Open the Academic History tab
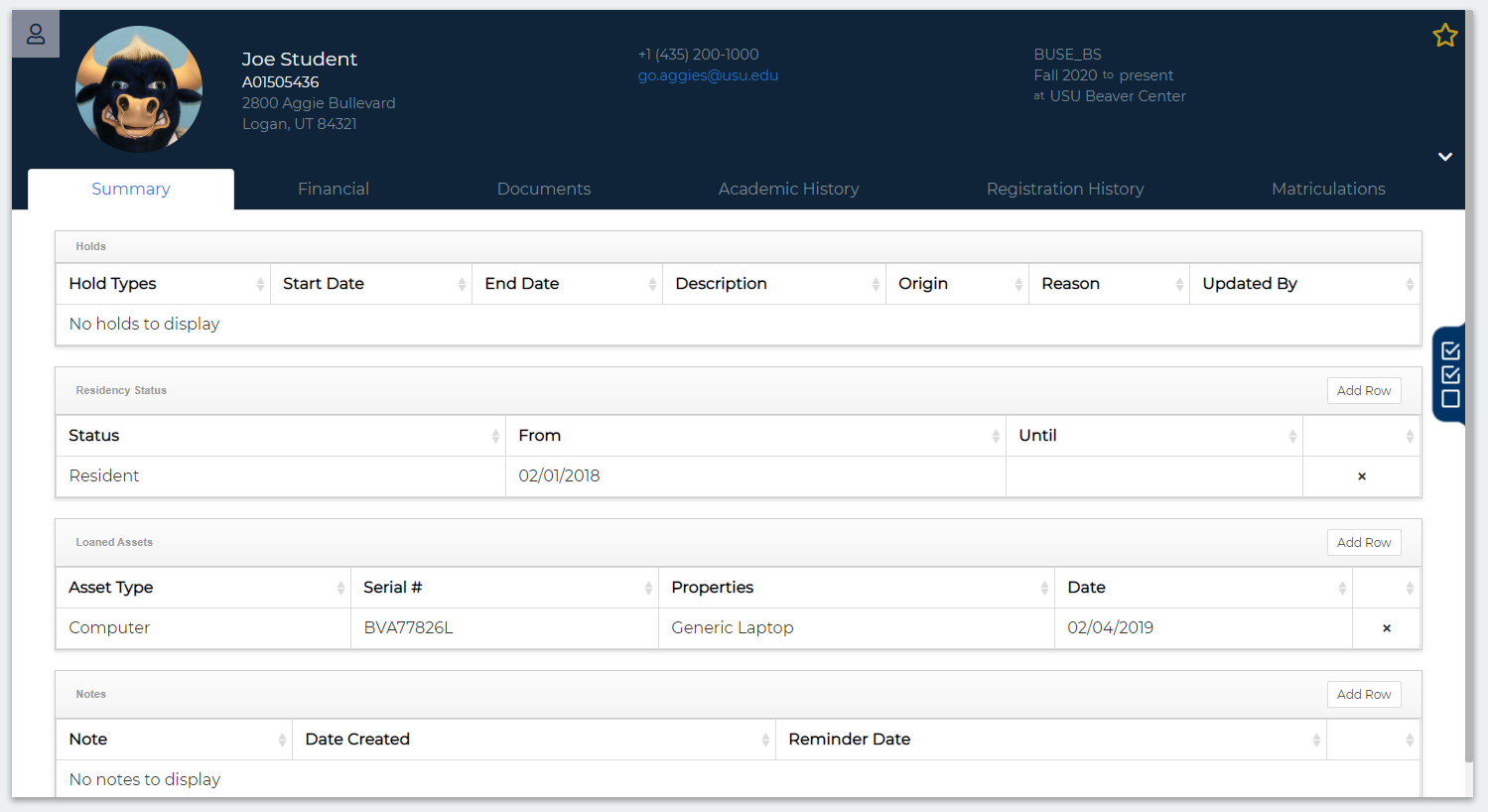This screenshot has height=812, width=1488. 788,189
